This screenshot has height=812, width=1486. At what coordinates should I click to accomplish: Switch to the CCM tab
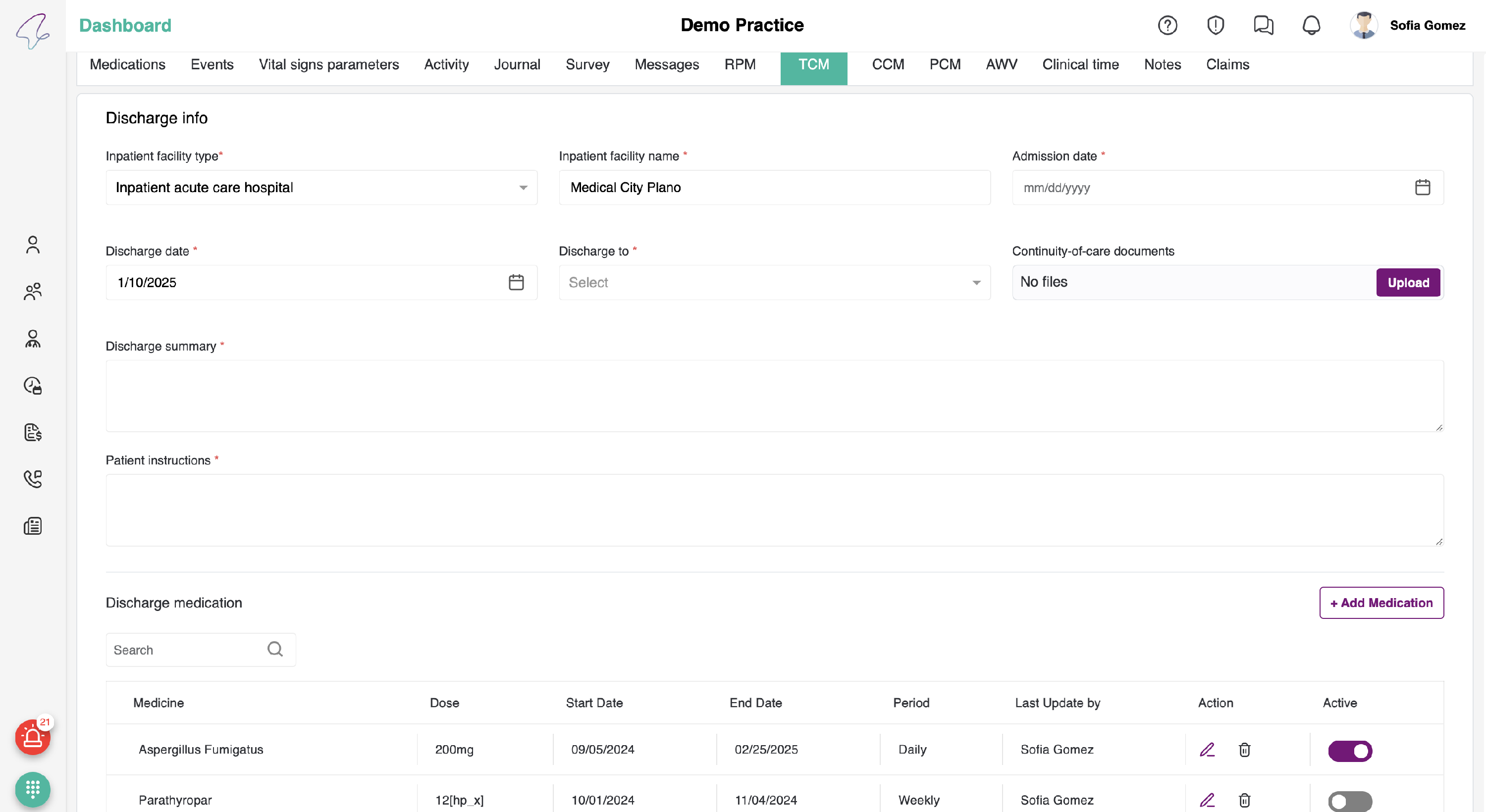point(888,64)
